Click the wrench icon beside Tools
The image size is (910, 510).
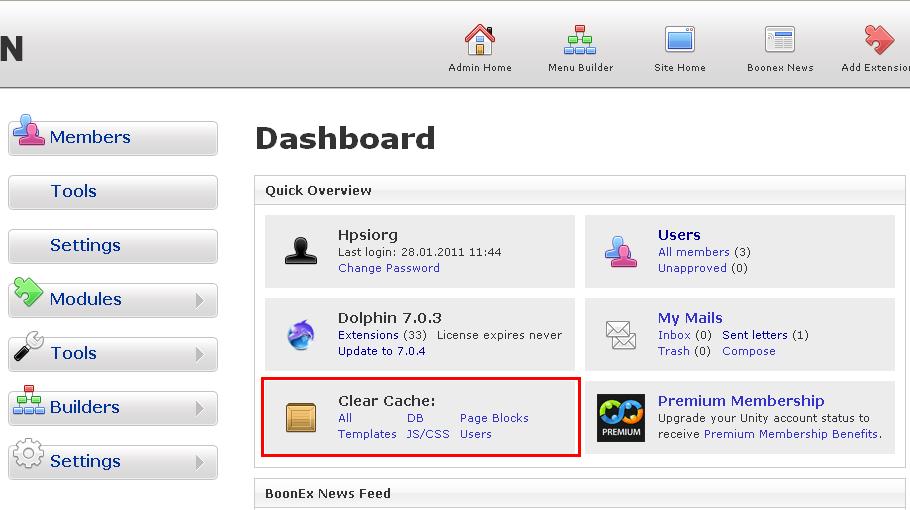click(x=28, y=346)
